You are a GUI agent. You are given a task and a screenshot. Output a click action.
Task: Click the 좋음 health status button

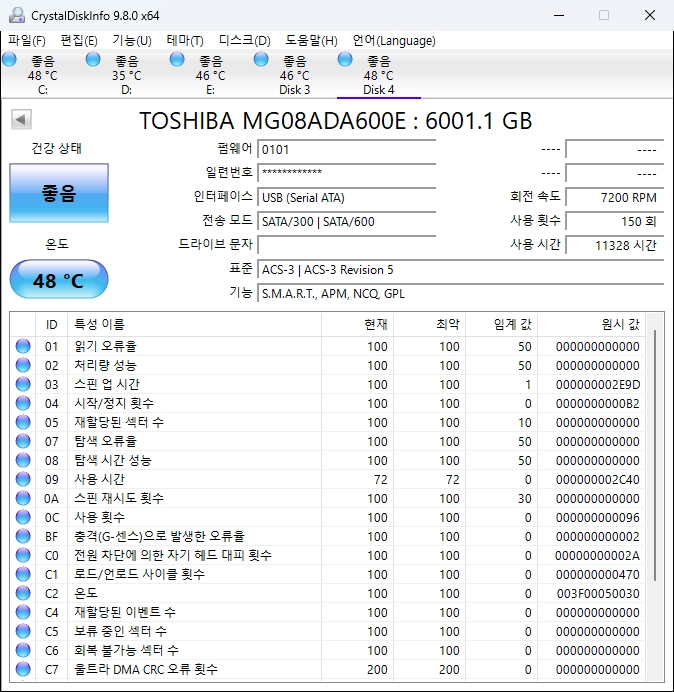[59, 193]
